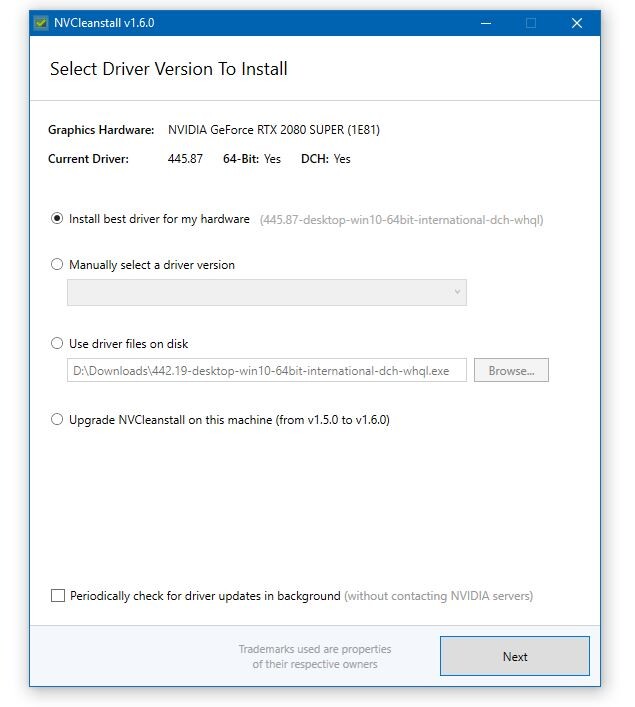This screenshot has width=635, height=707.
Task: Click the Browse... button
Action: tap(511, 370)
